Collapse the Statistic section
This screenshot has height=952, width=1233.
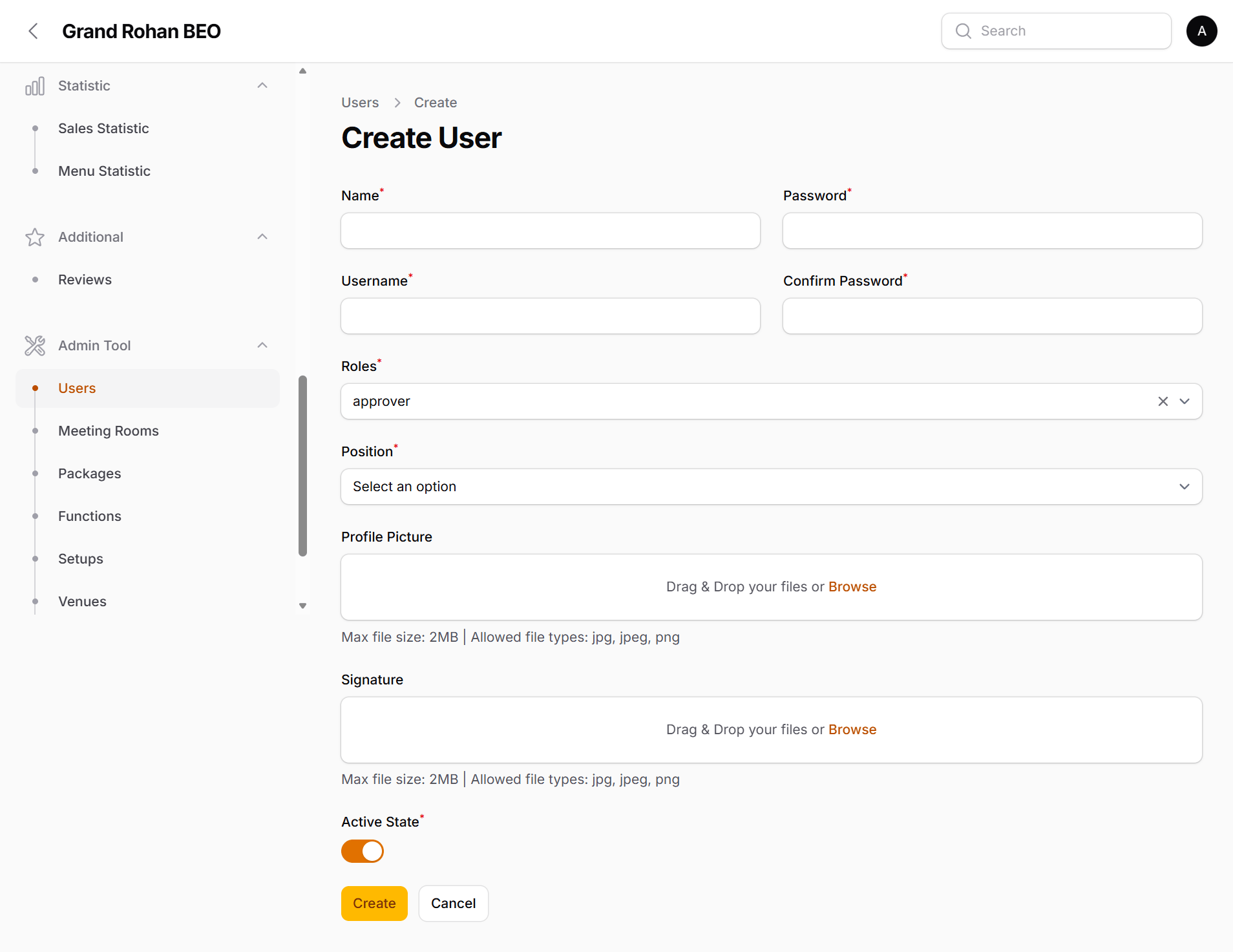click(262, 86)
